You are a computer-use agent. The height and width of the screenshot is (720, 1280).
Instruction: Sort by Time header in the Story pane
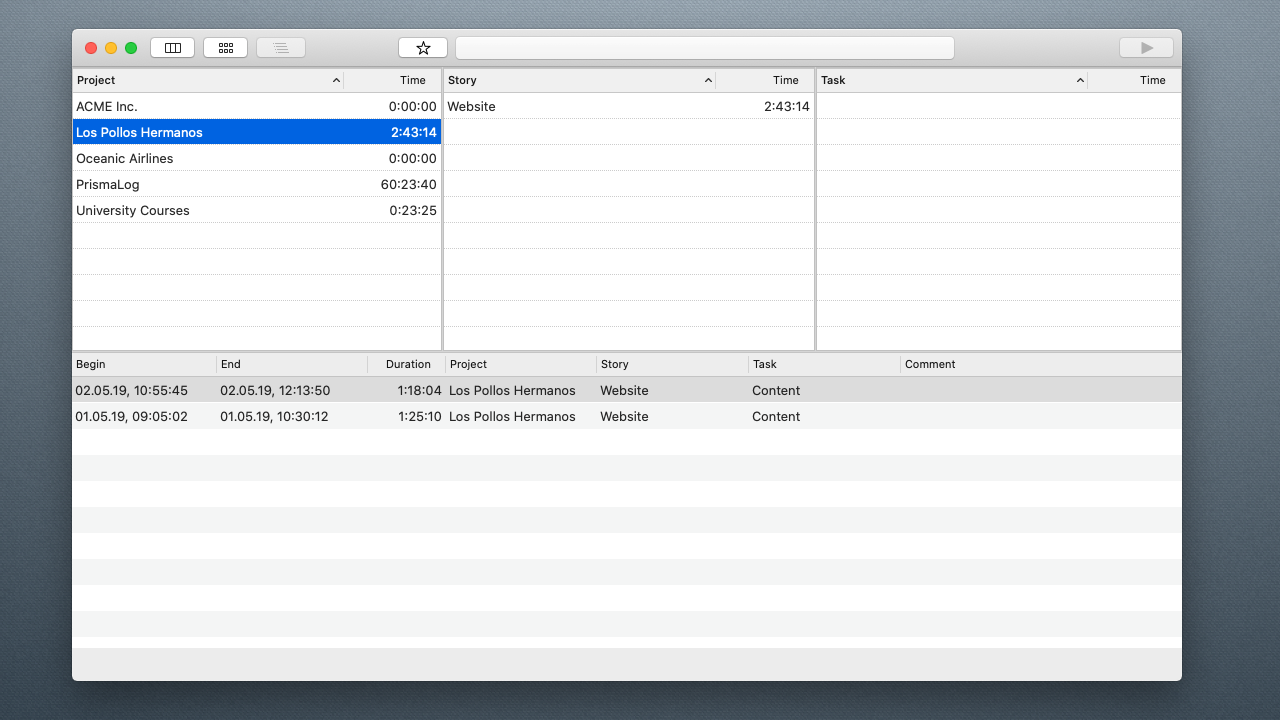pos(765,80)
